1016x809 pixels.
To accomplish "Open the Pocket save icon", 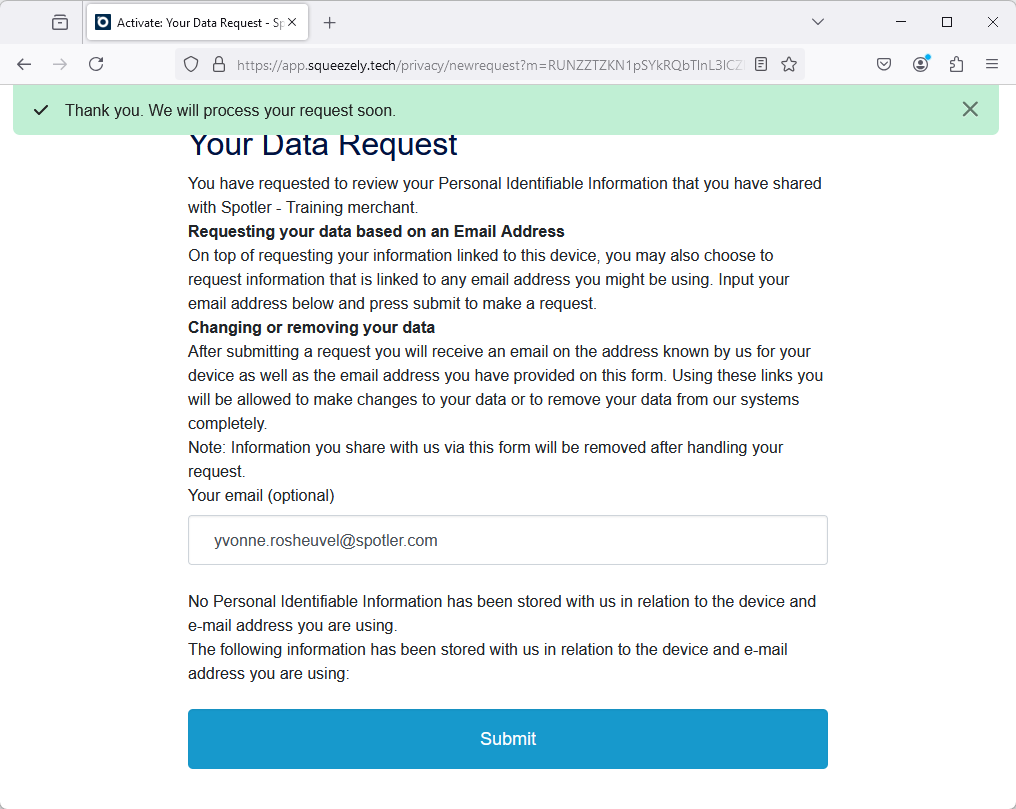I will 884,64.
